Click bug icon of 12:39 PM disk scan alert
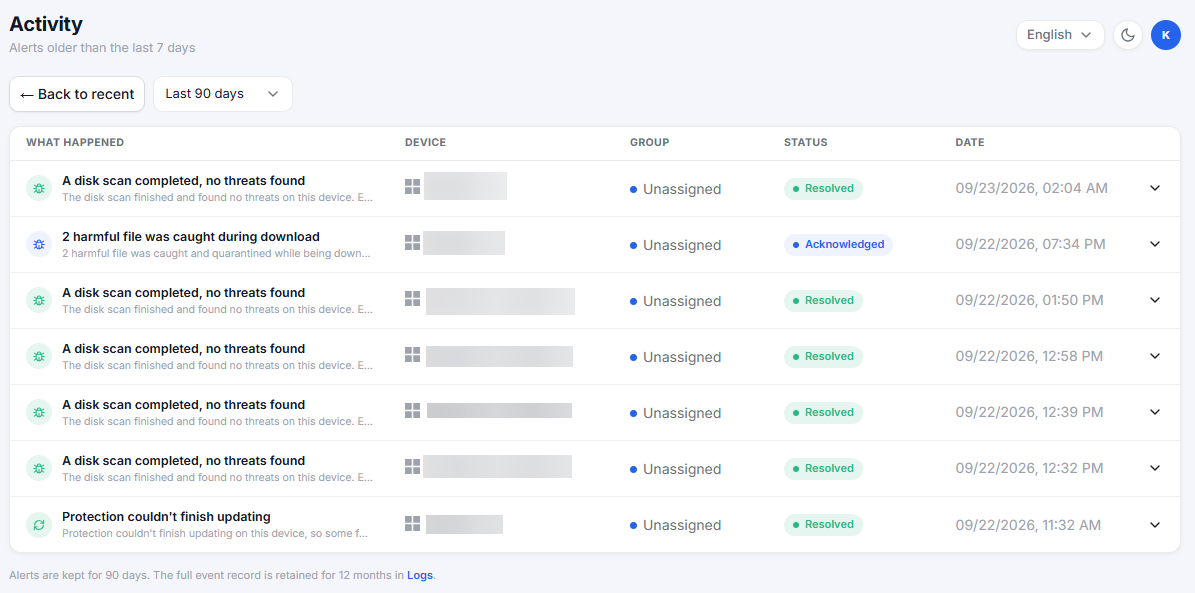This screenshot has width=1195, height=593. pos(39,412)
